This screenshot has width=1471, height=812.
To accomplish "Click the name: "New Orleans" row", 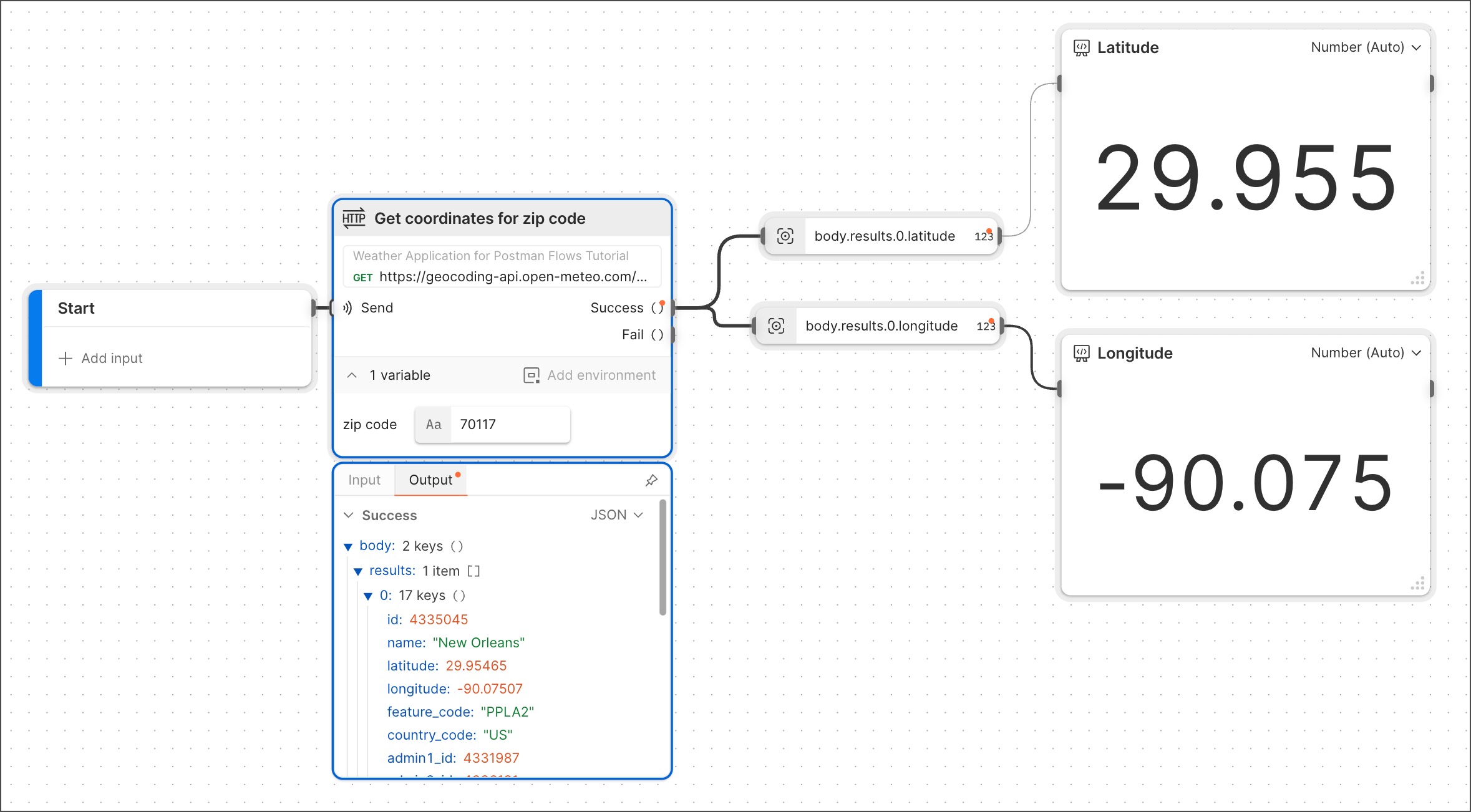I will pos(456,642).
